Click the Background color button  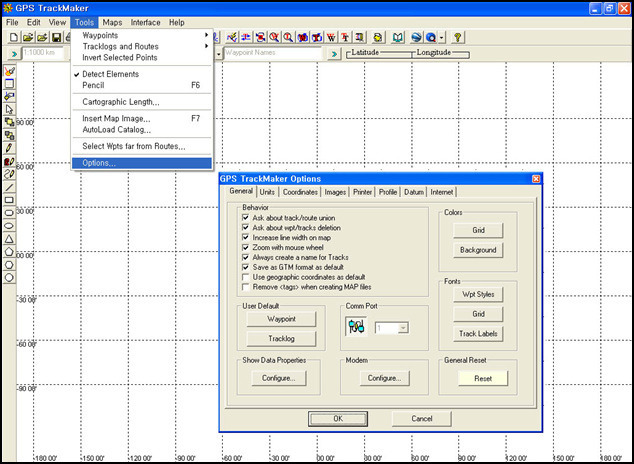478,250
